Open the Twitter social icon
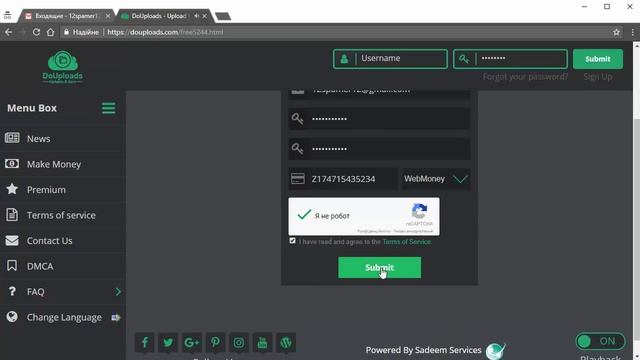The width and height of the screenshot is (640, 360). (168, 342)
